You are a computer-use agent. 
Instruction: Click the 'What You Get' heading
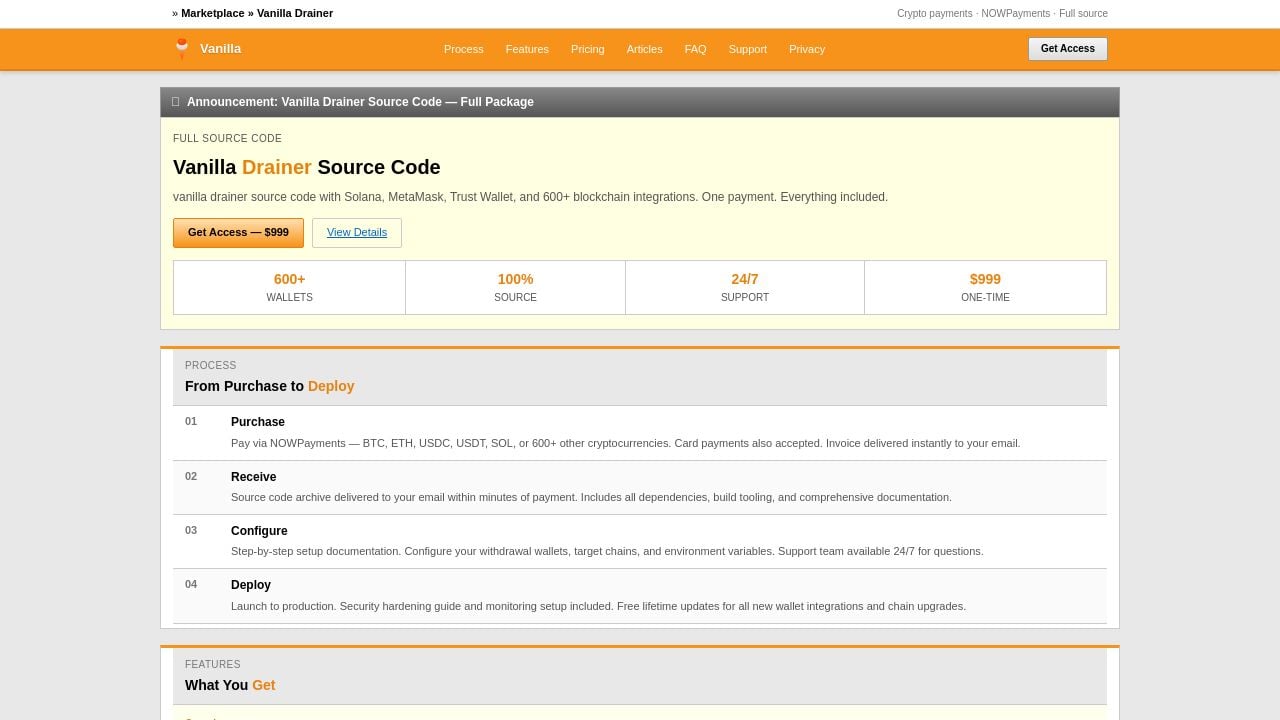(x=230, y=685)
